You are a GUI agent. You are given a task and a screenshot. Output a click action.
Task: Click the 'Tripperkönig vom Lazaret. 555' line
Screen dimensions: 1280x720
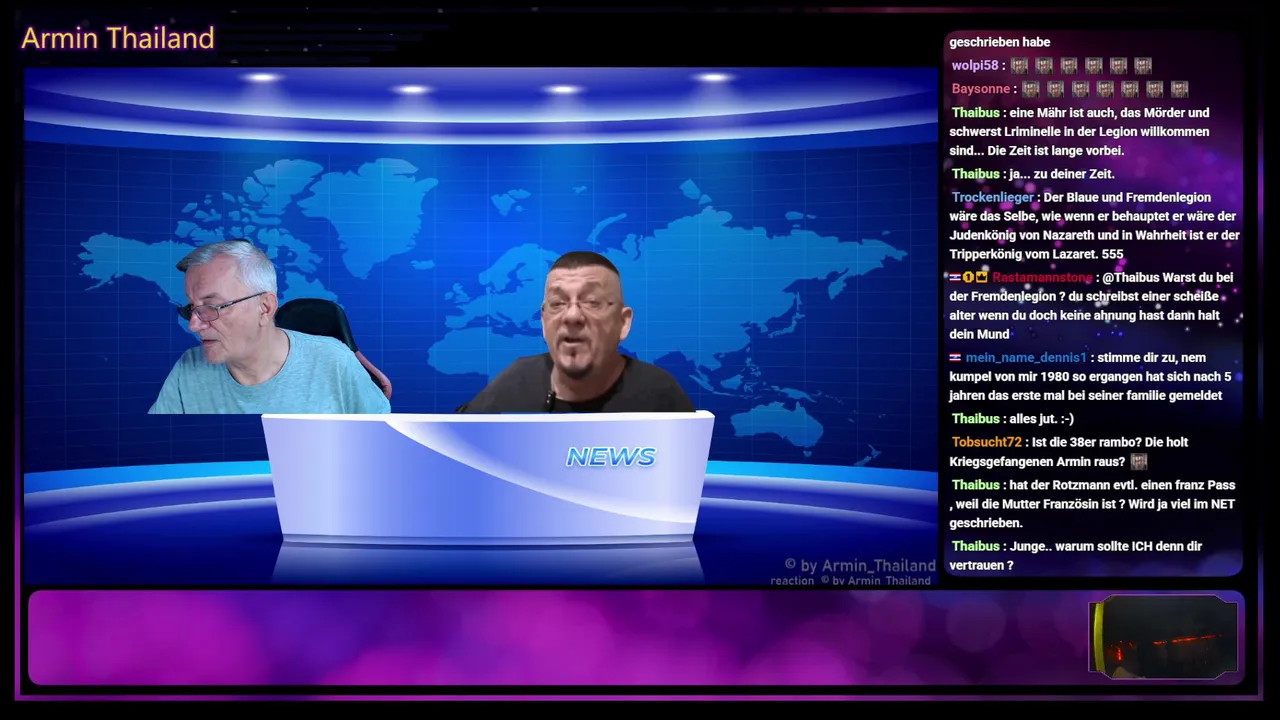pyautogui.click(x=1036, y=254)
